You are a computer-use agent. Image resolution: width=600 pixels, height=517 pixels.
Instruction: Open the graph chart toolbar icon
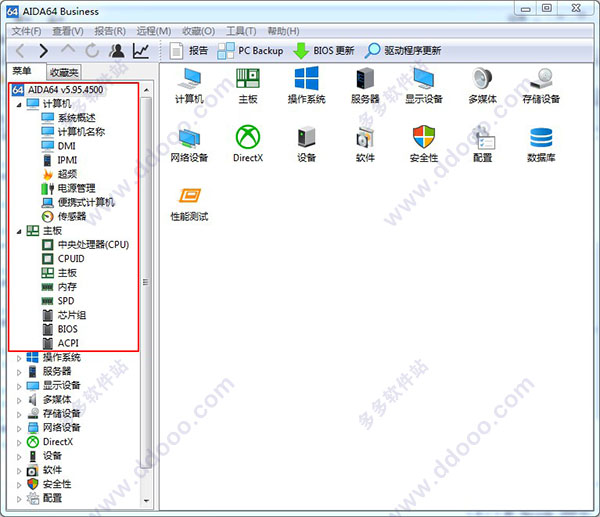[141, 51]
